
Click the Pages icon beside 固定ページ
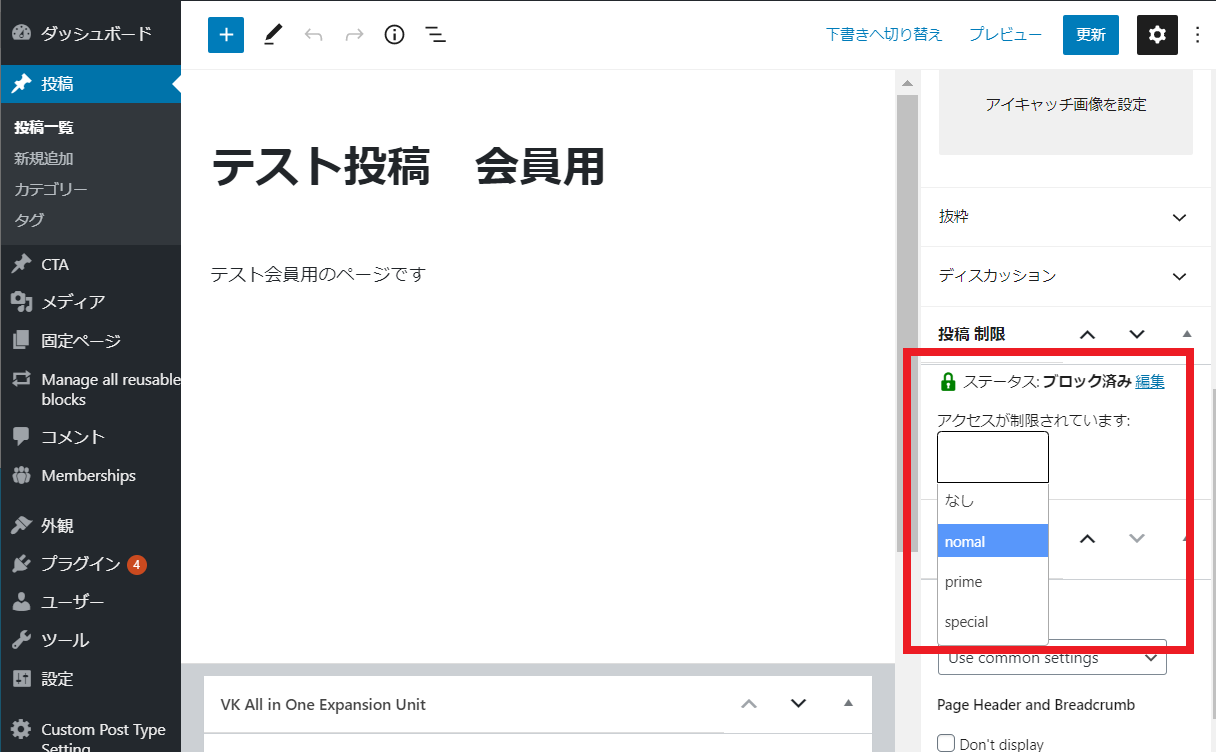(x=21, y=341)
